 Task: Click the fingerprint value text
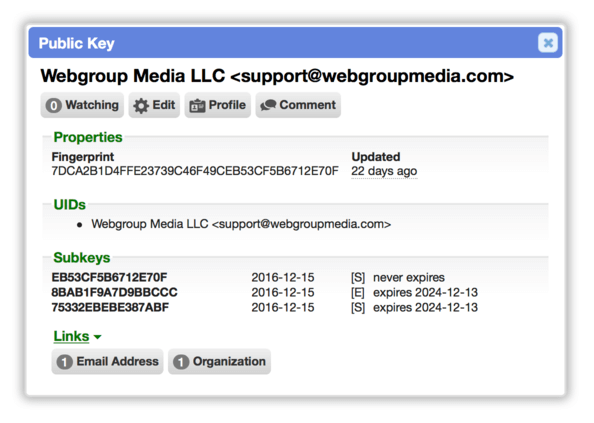(195, 171)
